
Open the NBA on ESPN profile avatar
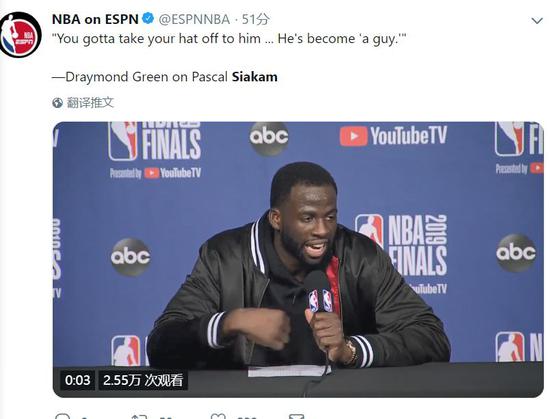click(20, 35)
